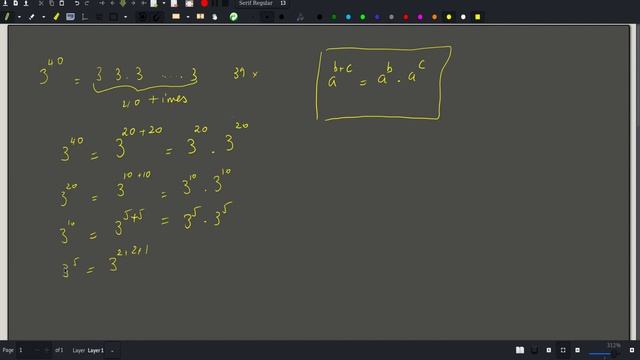Open Pen tool options dropdown
Viewport: 640px width, 360px height.
point(19,17)
